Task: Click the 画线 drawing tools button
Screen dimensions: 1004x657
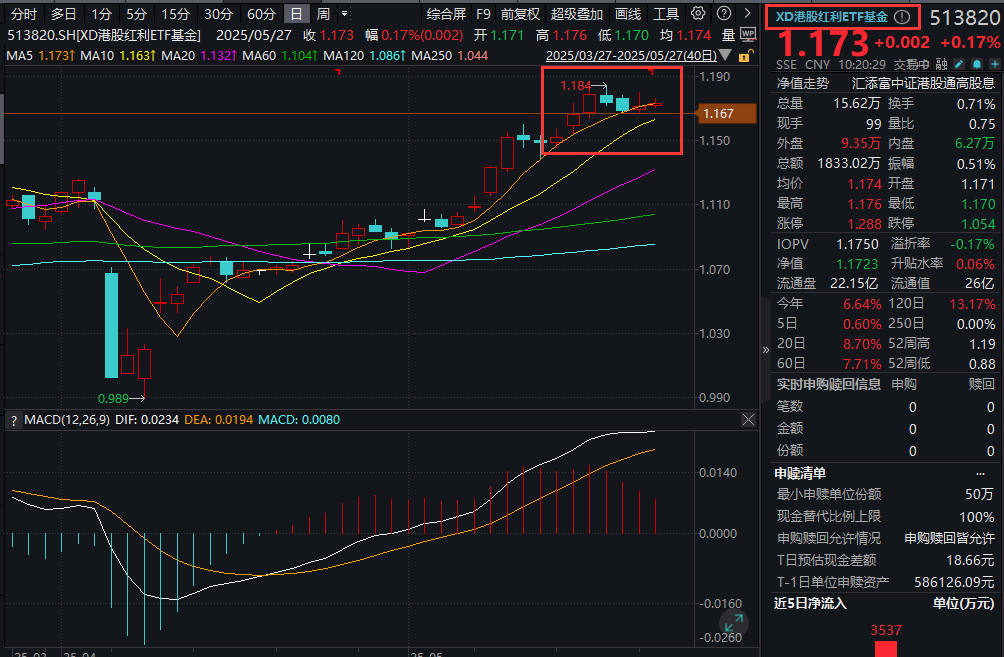Action: (x=628, y=14)
